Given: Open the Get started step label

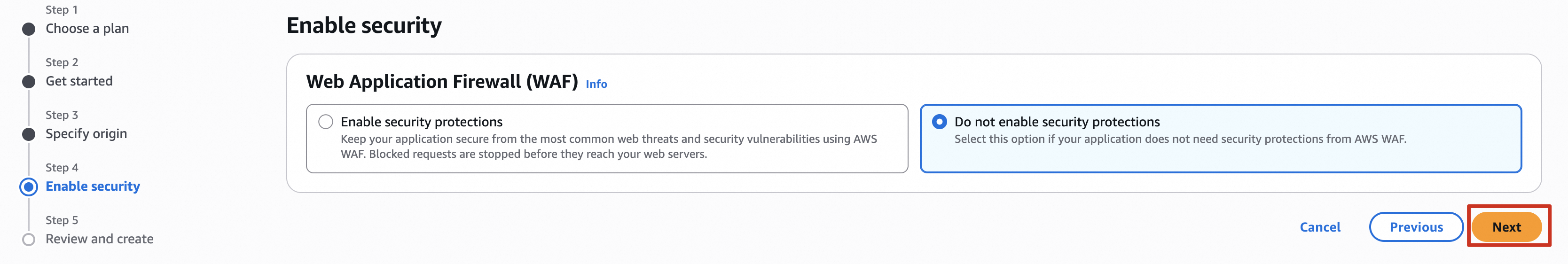Looking at the screenshot, I should (x=79, y=81).
